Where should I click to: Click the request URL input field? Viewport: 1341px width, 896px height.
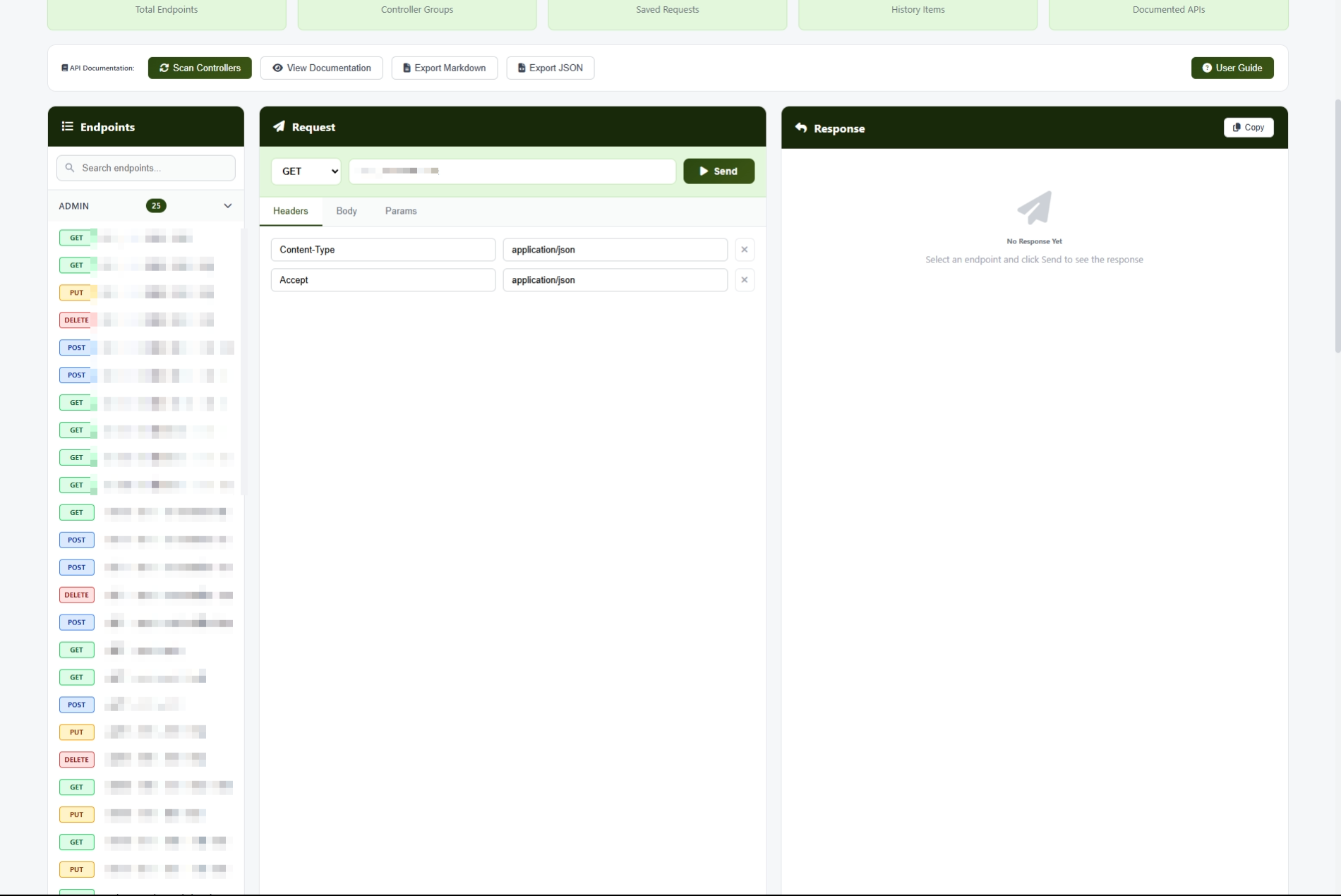pyautogui.click(x=512, y=171)
